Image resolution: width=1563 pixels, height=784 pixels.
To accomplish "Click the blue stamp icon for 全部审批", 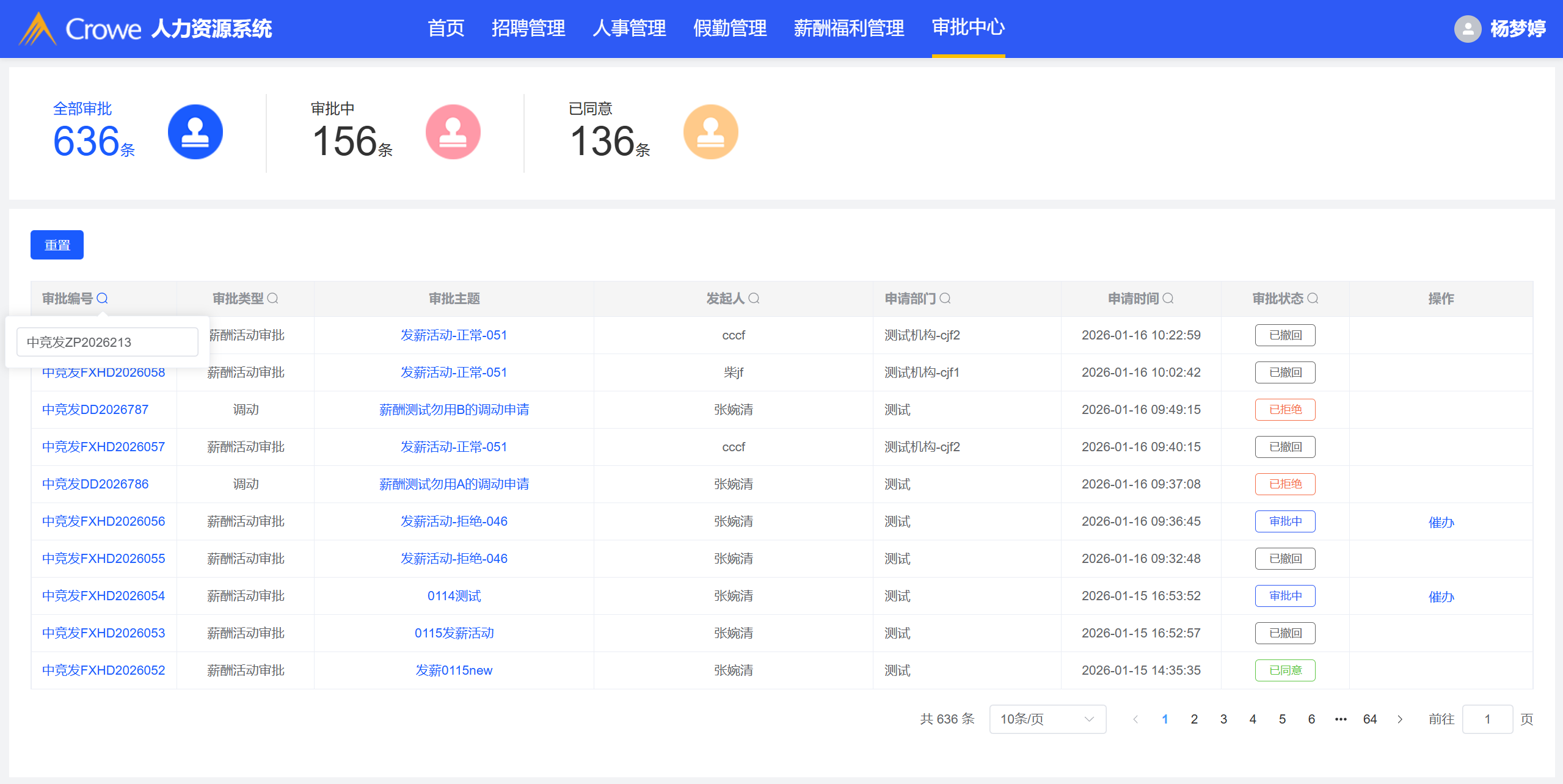I will (x=195, y=132).
